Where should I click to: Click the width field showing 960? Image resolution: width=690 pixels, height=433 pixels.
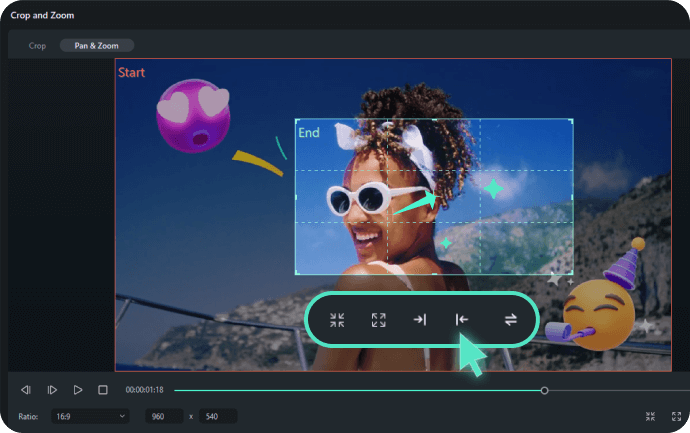click(164, 416)
